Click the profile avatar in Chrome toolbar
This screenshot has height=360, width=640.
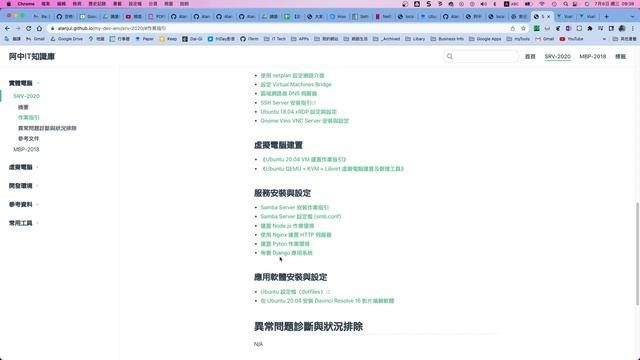click(x=622, y=28)
